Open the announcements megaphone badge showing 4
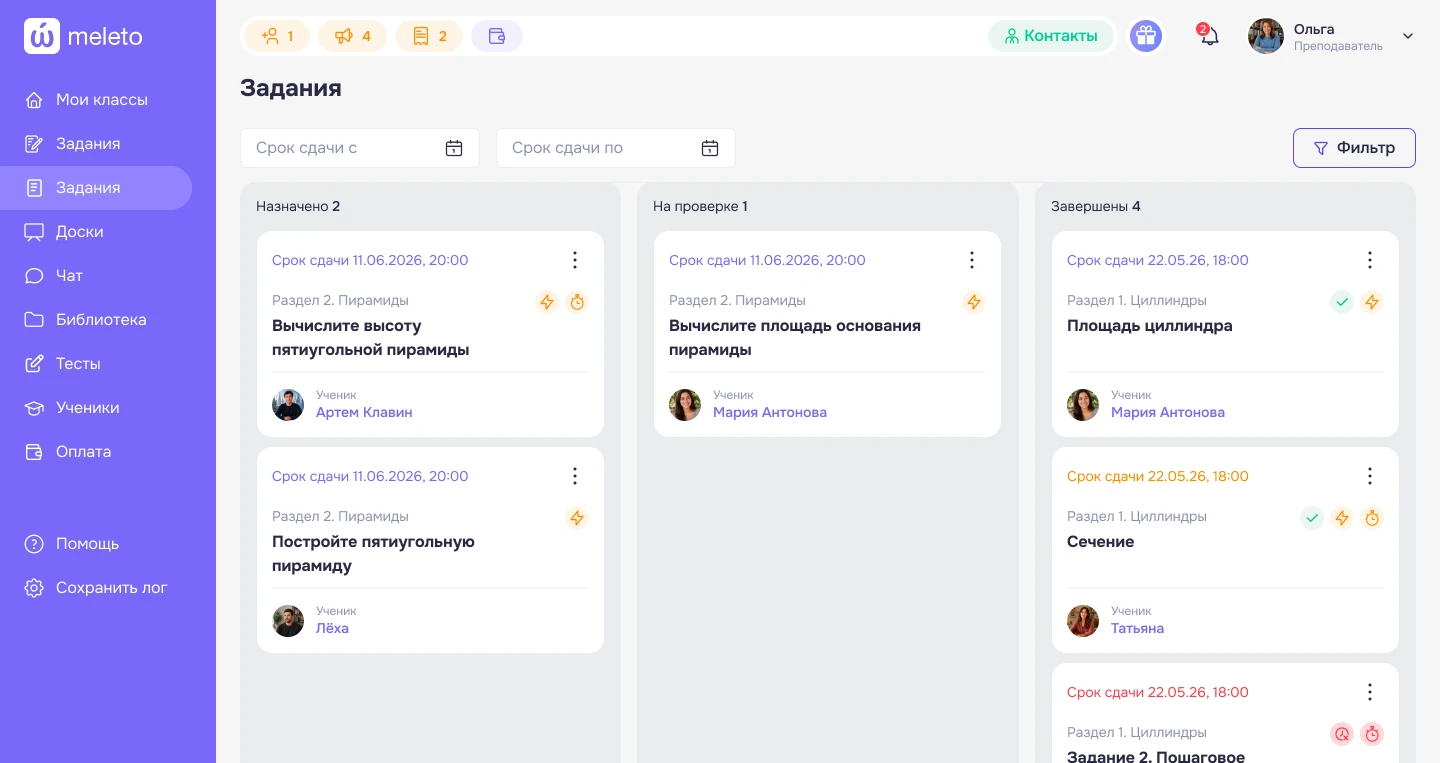The width and height of the screenshot is (1440, 763). (x=352, y=36)
